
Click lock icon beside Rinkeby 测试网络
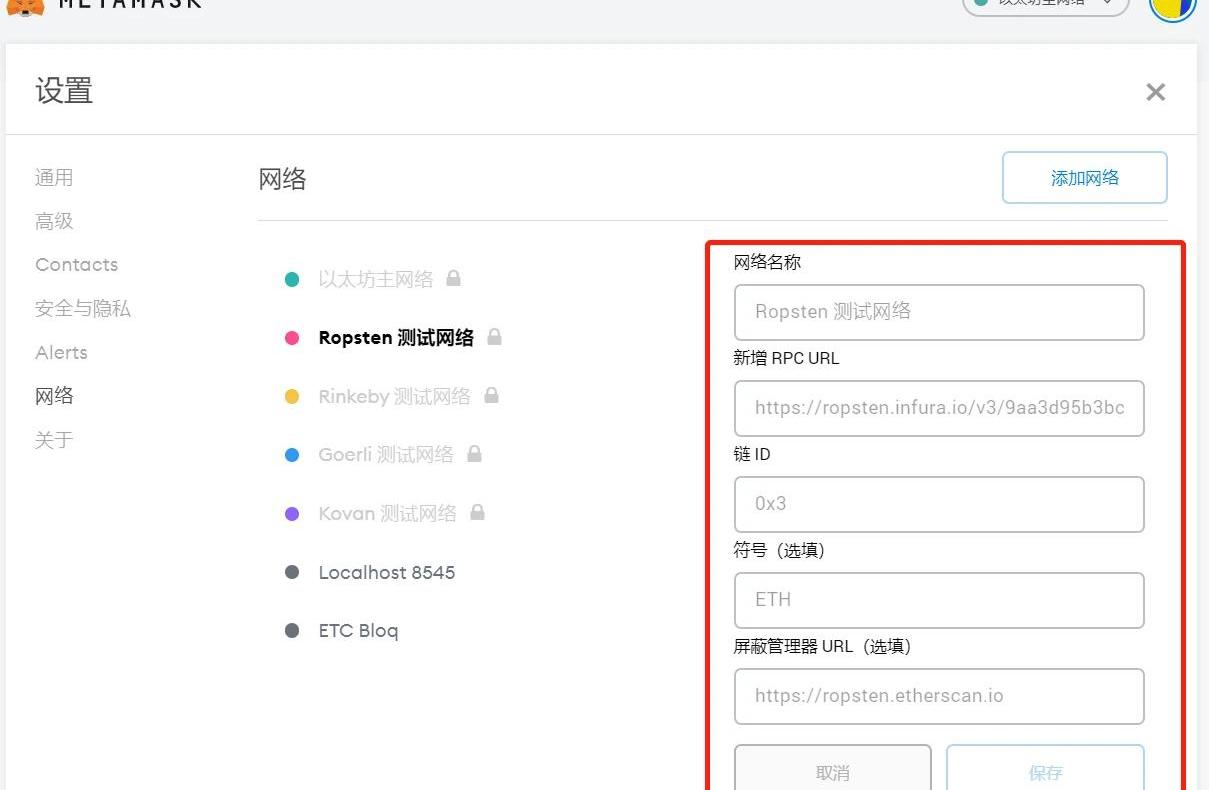pos(491,395)
